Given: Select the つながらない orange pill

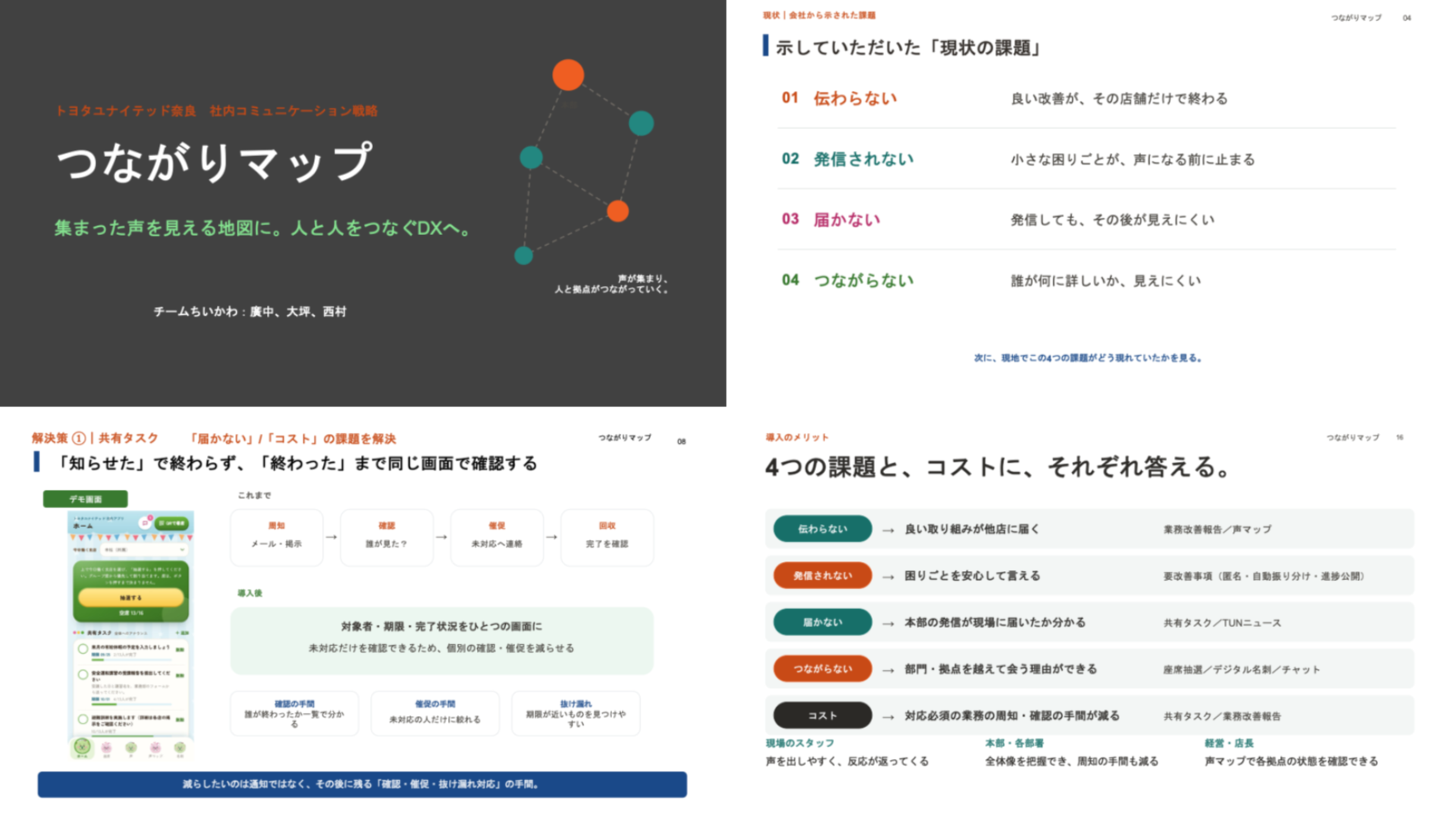Looking at the screenshot, I should (822, 669).
